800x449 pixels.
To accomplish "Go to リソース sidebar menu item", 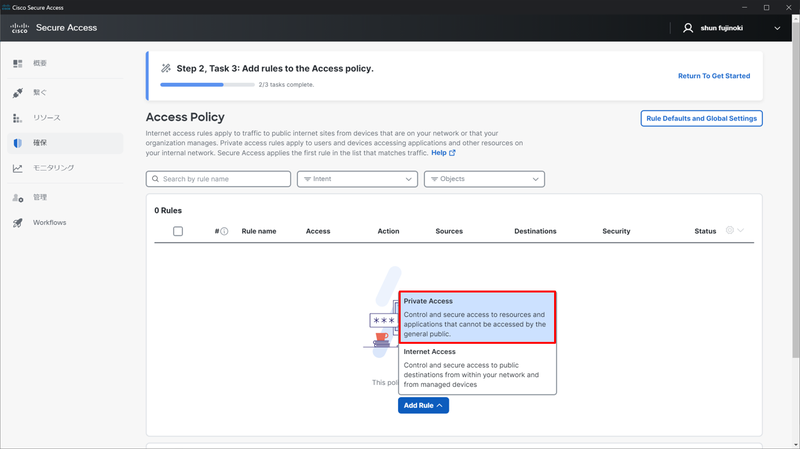I will pos(65,118).
